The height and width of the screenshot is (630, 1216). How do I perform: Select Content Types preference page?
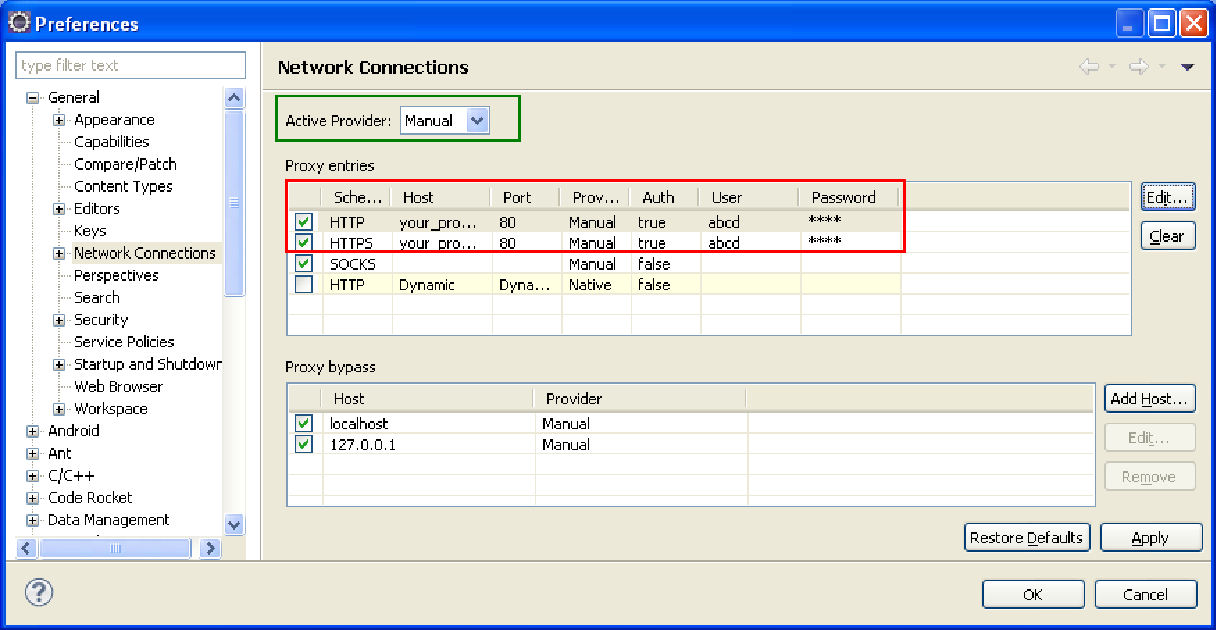tap(123, 186)
